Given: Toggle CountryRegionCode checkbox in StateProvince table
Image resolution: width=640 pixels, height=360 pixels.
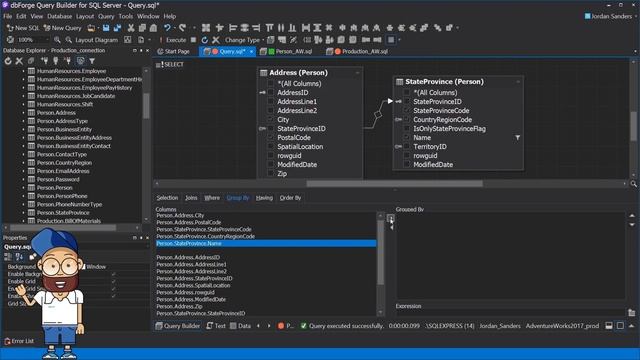Looking at the screenshot, I should point(407,120).
